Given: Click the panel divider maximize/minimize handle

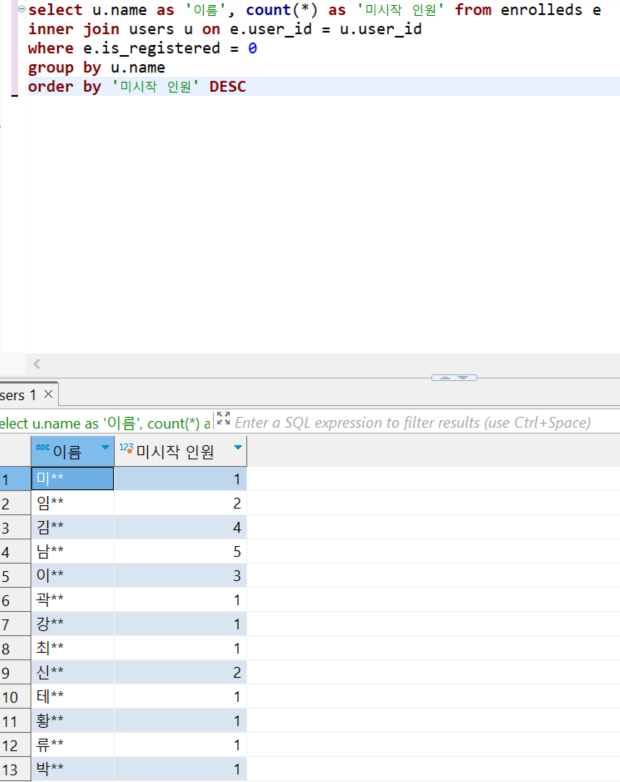Looking at the screenshot, I should coord(454,378).
